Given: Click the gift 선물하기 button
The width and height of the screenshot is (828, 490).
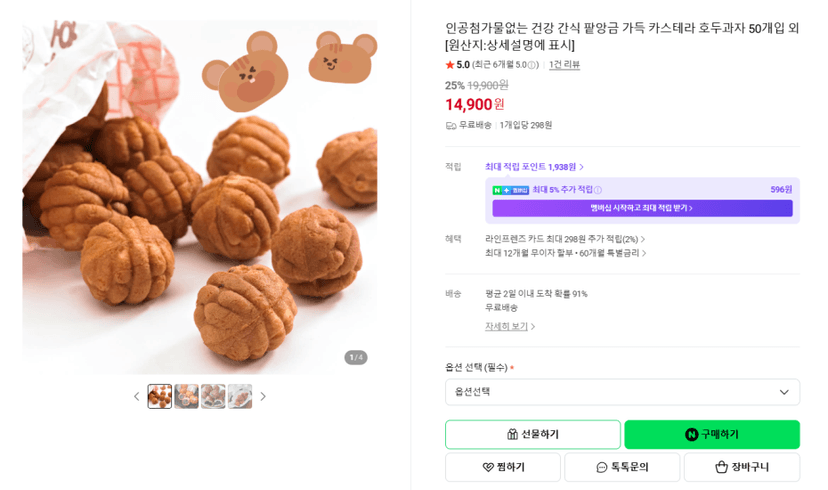Looking at the screenshot, I should (x=533, y=434).
